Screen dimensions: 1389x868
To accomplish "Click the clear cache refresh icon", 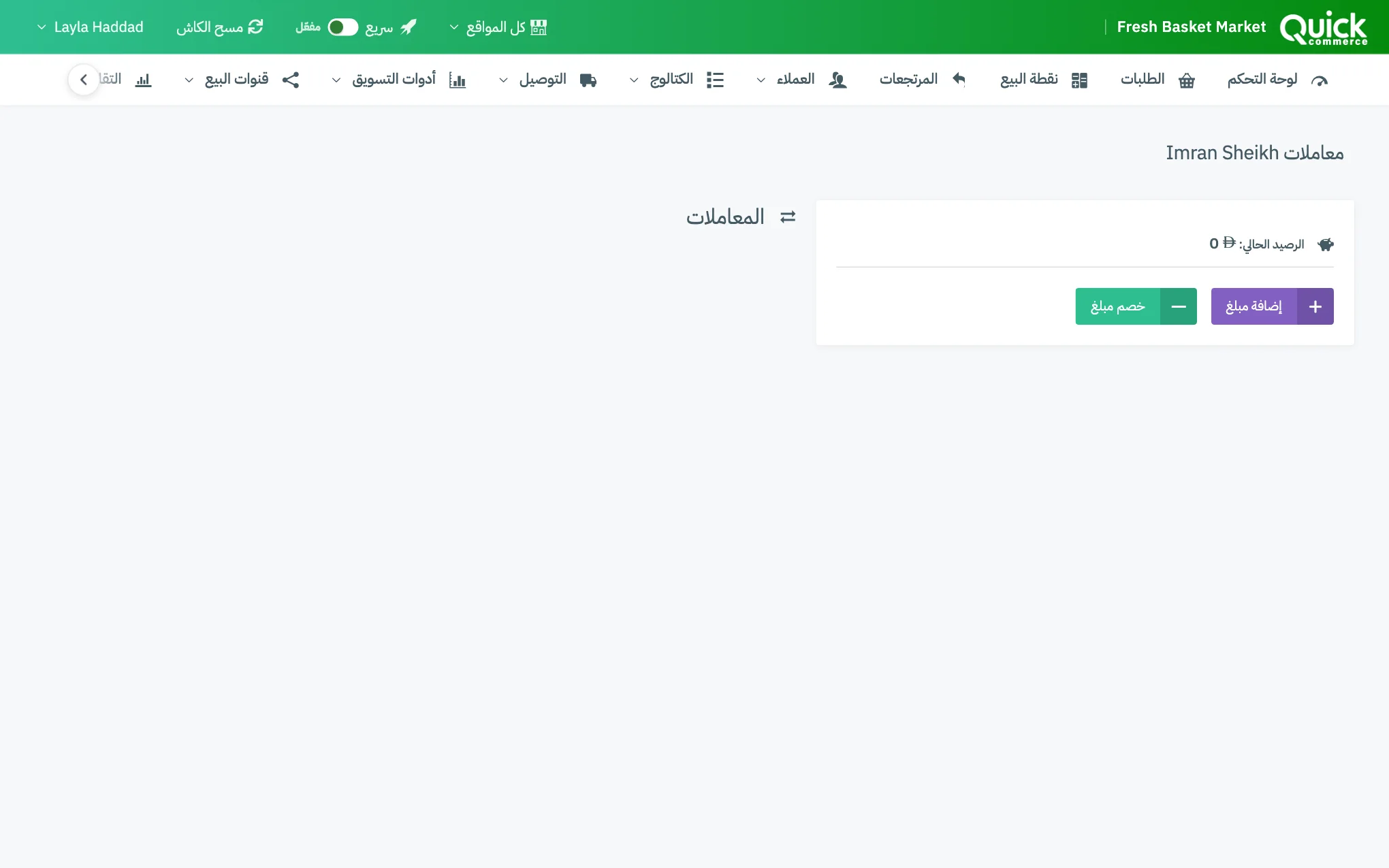I will 255,27.
